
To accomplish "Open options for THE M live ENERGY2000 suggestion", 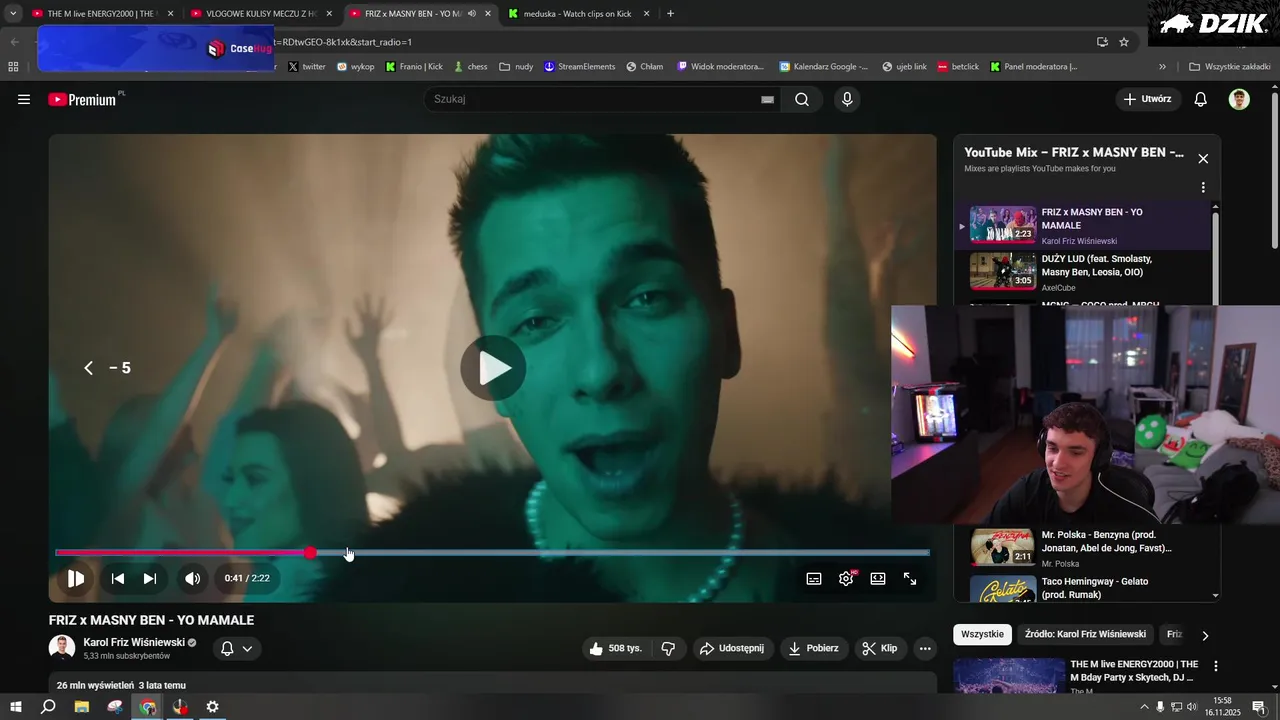I will click(x=1216, y=666).
